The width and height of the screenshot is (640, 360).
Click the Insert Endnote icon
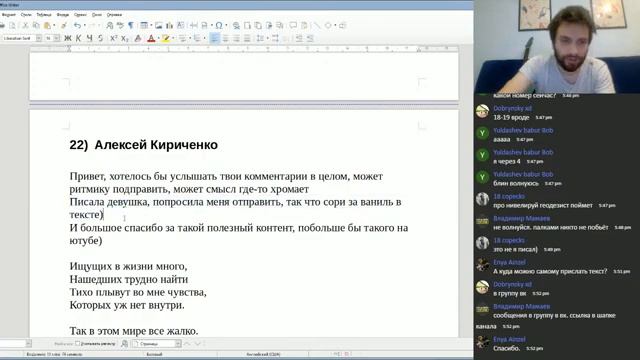[258, 25]
